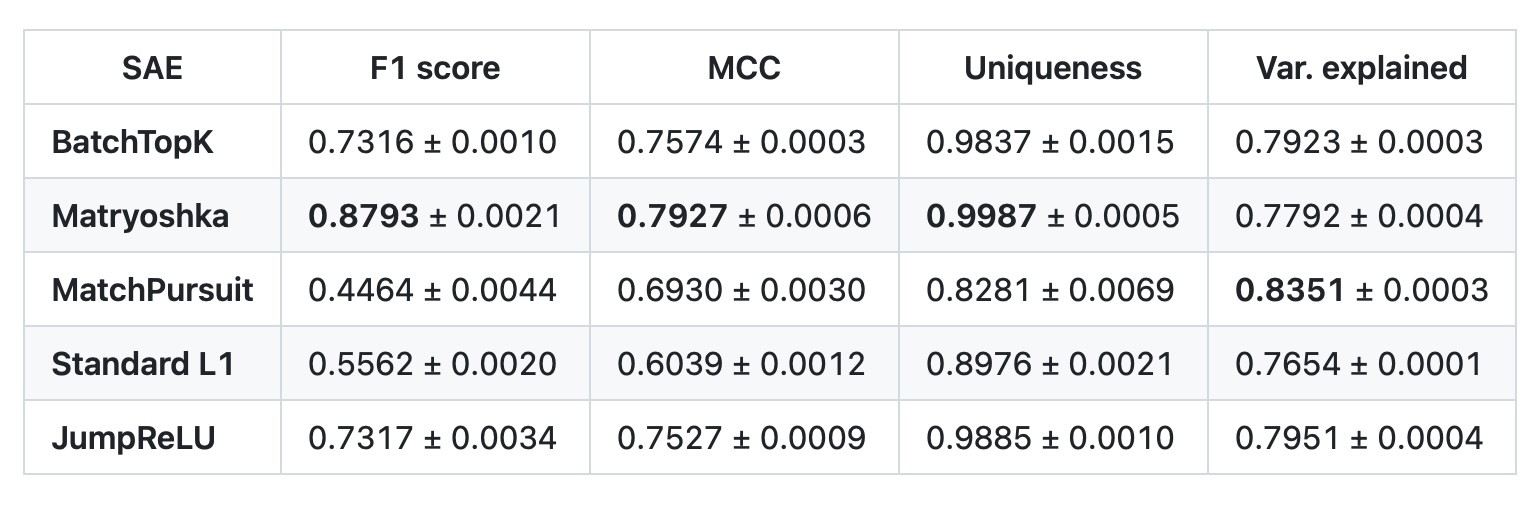Click Matryoshka's Uniqueness value 0.9987

coord(981,215)
